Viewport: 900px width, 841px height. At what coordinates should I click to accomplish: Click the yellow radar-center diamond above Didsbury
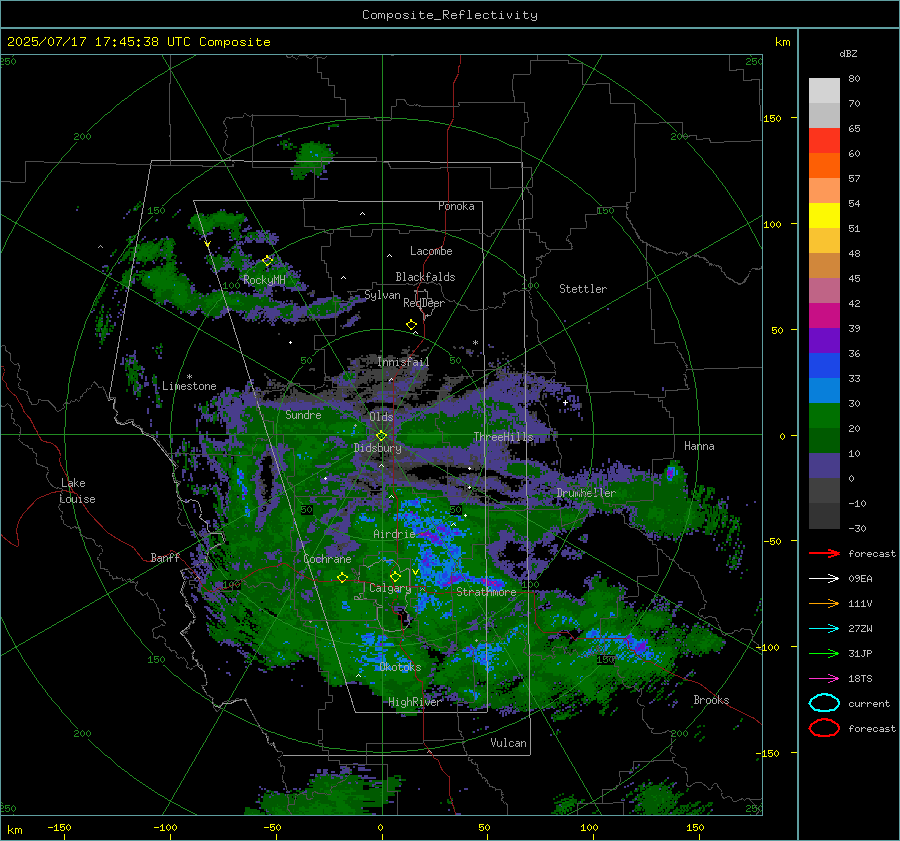tap(381, 436)
